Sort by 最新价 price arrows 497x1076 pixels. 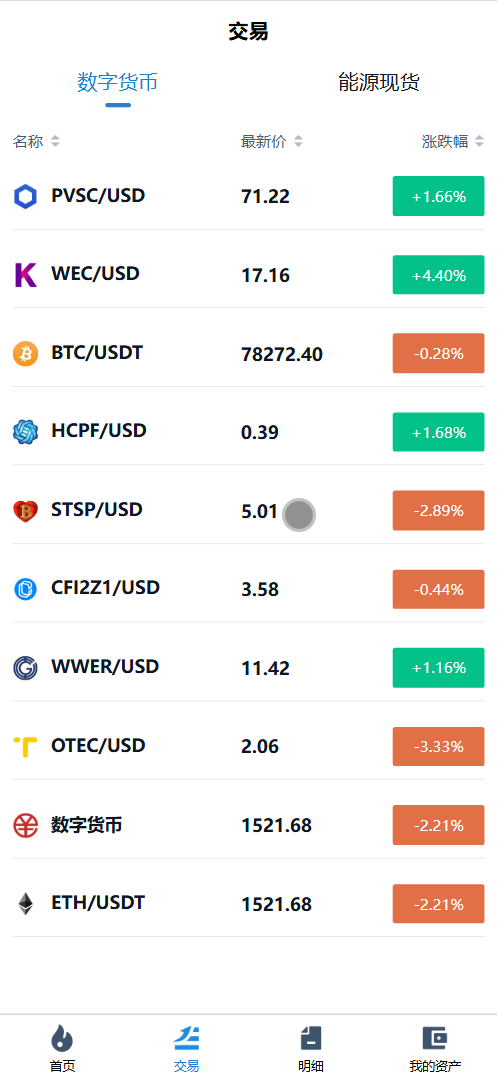298,141
